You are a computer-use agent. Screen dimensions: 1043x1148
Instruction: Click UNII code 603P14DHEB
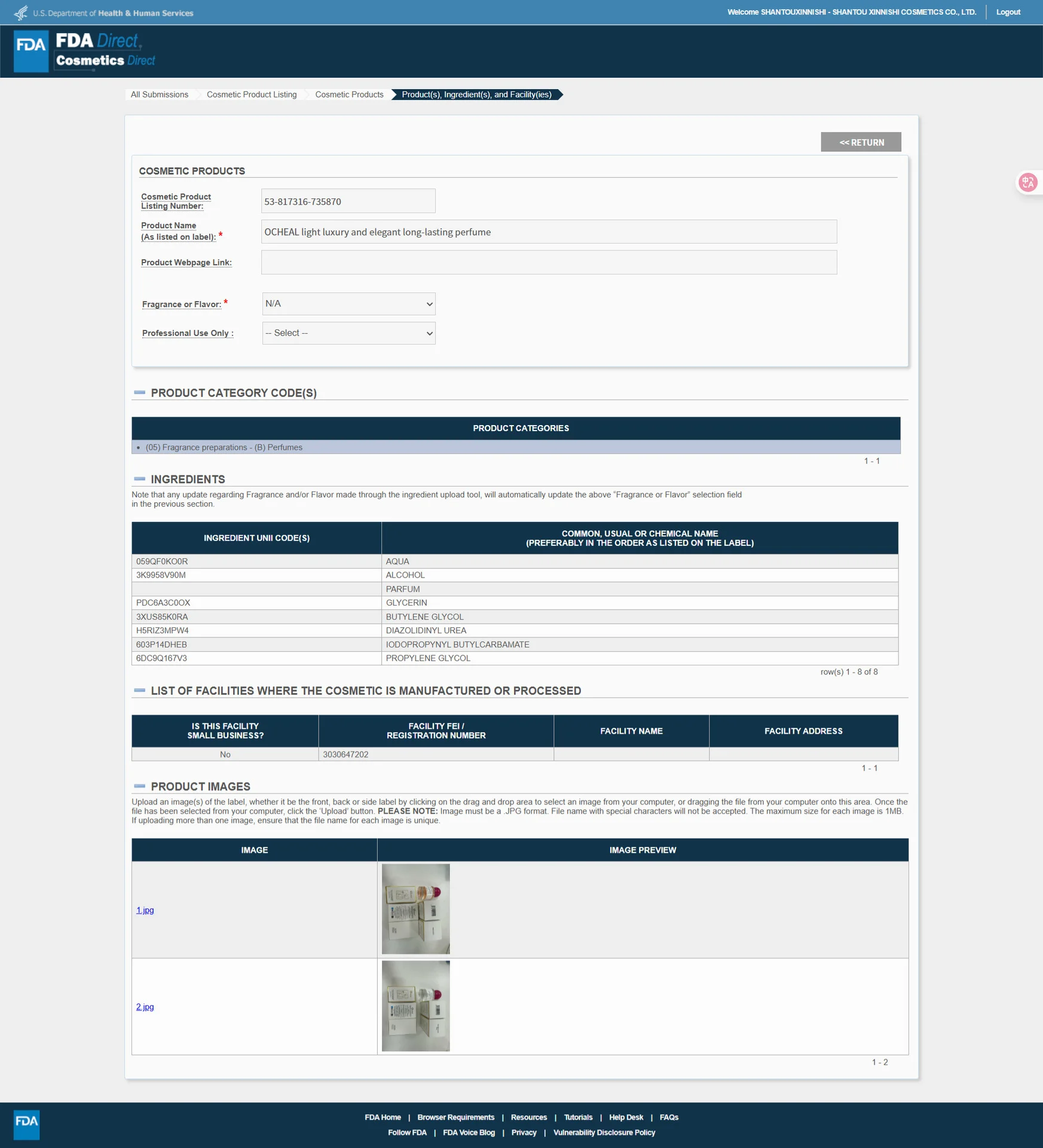click(161, 645)
